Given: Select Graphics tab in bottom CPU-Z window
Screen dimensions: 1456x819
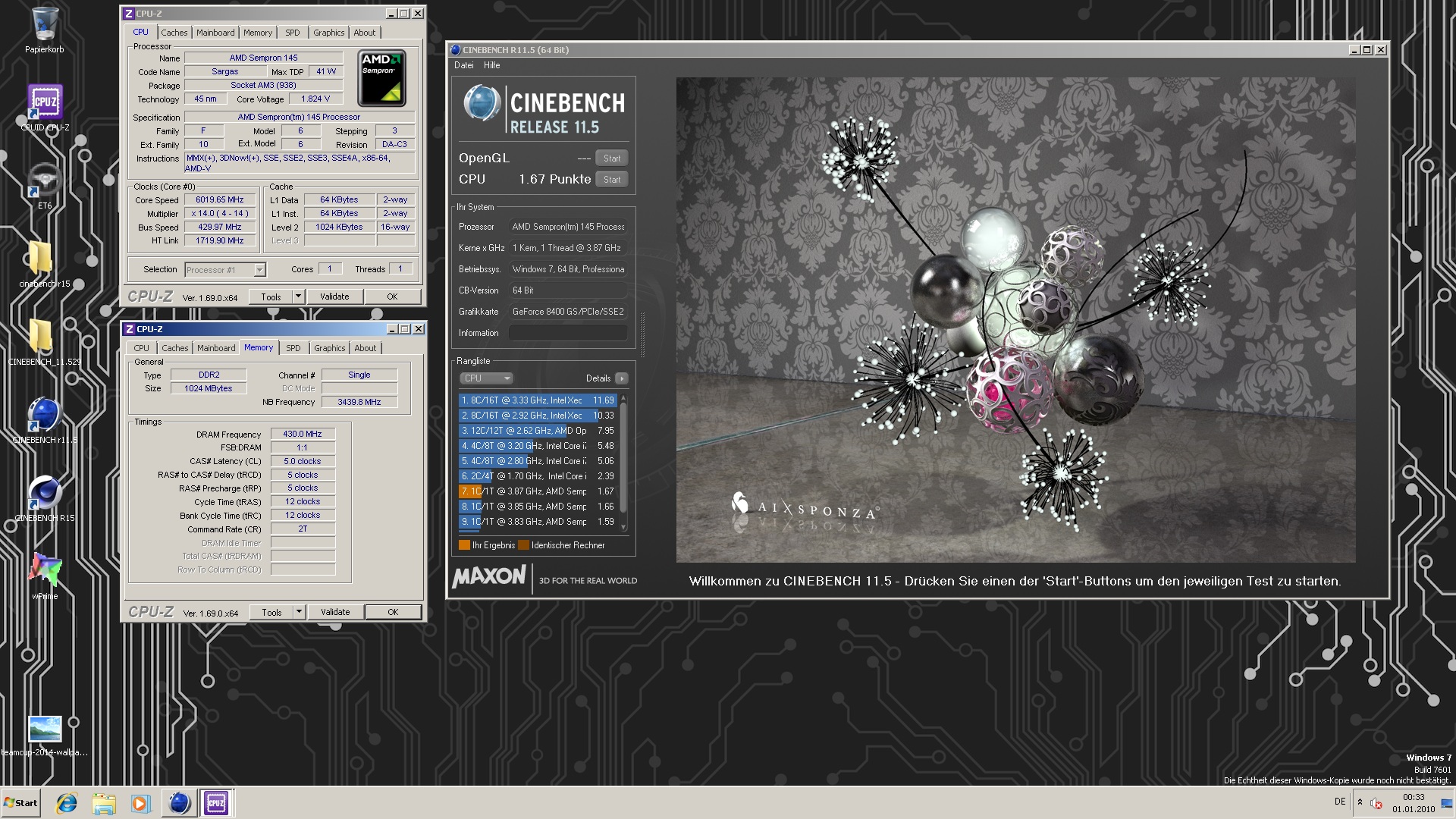Looking at the screenshot, I should click(329, 348).
